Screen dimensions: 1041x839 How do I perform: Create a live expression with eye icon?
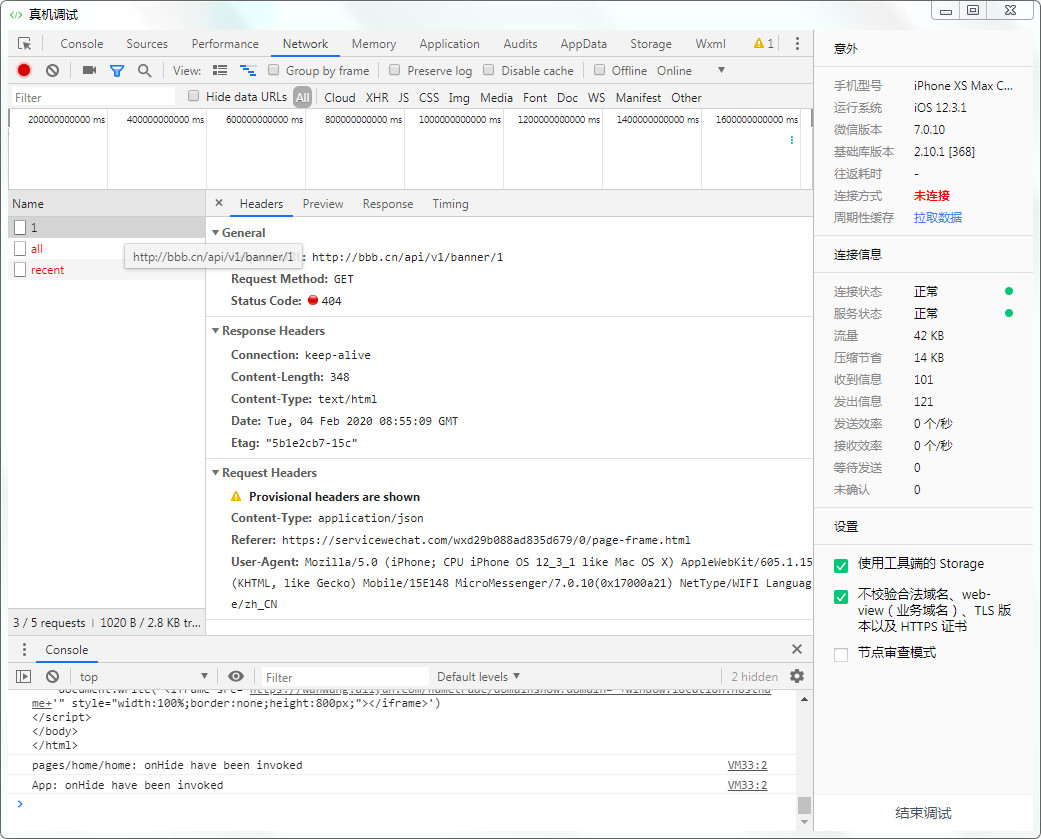point(236,676)
